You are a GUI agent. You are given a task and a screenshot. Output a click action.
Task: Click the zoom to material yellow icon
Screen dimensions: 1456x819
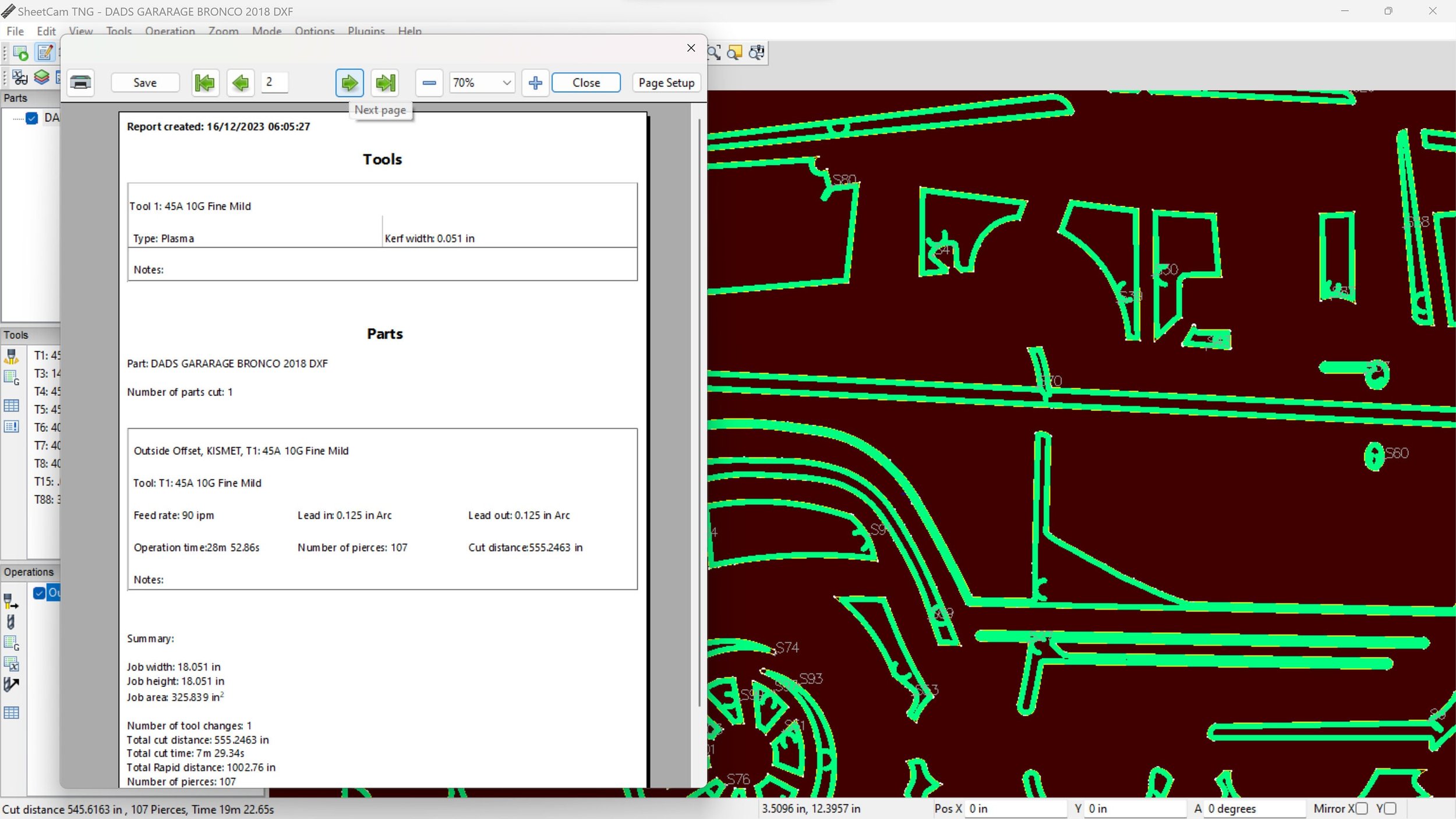[x=734, y=53]
